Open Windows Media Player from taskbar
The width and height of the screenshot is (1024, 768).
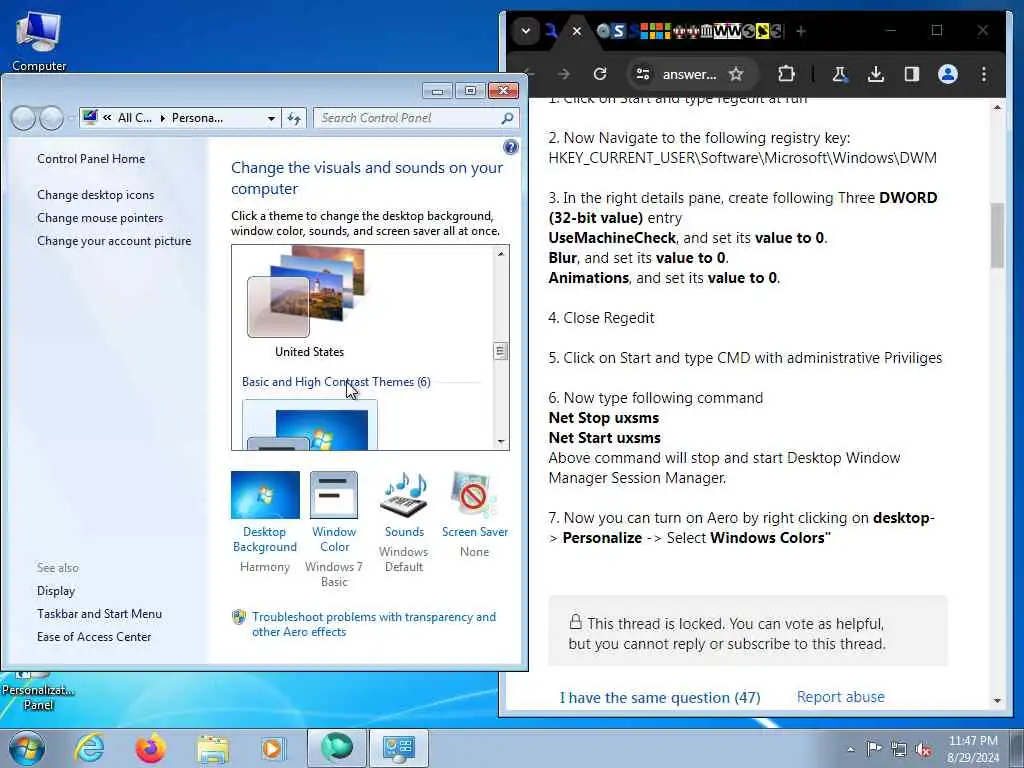point(273,748)
